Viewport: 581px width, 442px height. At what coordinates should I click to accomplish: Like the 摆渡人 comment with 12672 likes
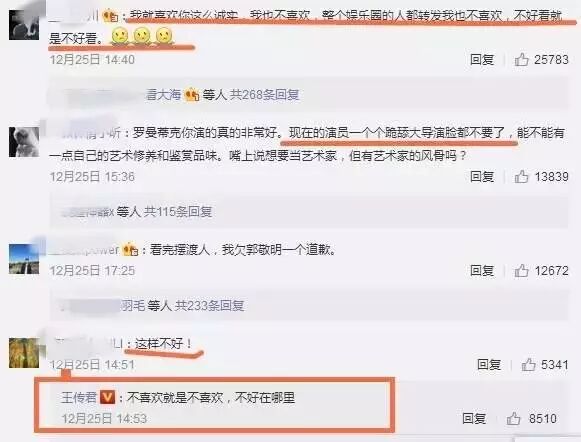tap(521, 271)
